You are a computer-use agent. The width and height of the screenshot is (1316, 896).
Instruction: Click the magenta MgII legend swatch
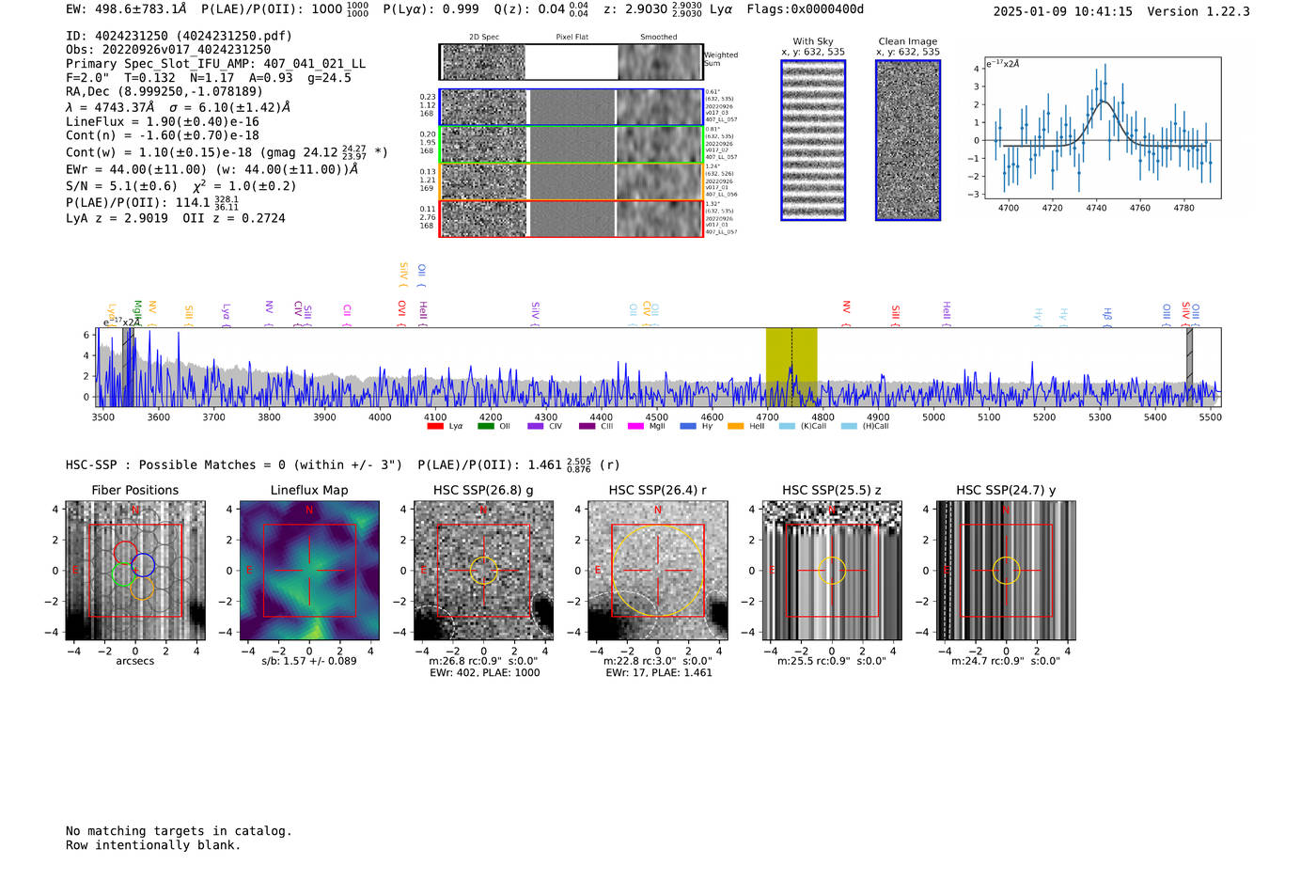[x=636, y=426]
